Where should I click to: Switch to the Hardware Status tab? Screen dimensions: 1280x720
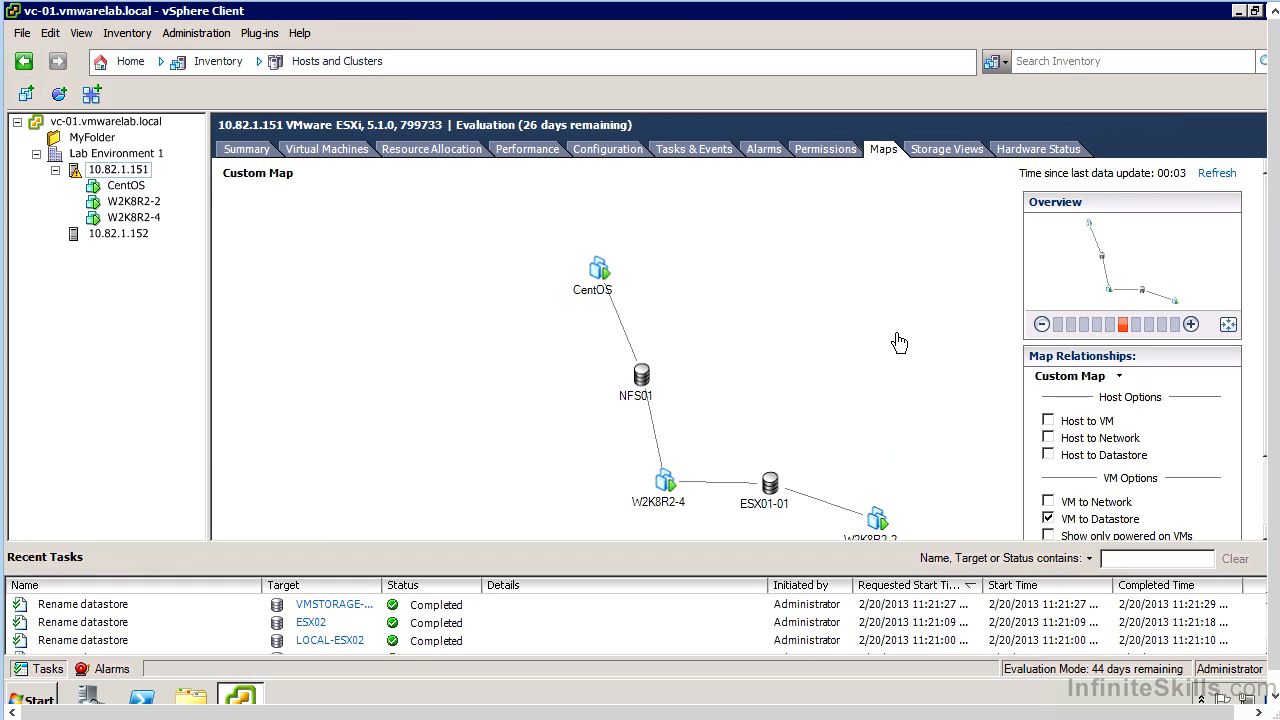click(1038, 149)
